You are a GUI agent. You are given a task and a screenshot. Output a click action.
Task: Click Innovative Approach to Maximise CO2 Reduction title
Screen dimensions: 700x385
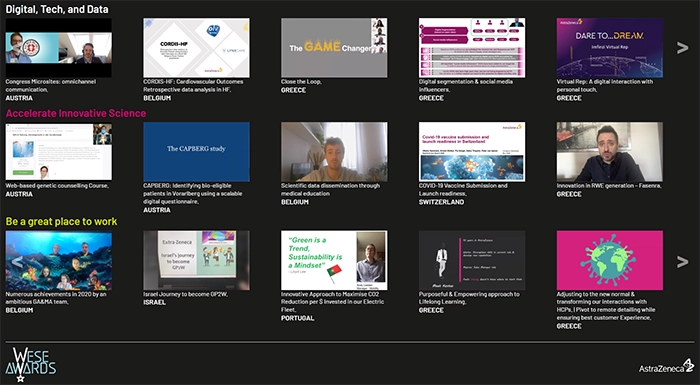332,302
